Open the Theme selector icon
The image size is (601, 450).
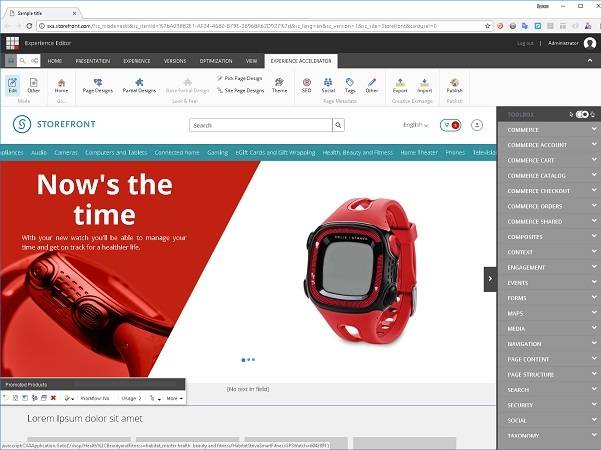[280, 84]
